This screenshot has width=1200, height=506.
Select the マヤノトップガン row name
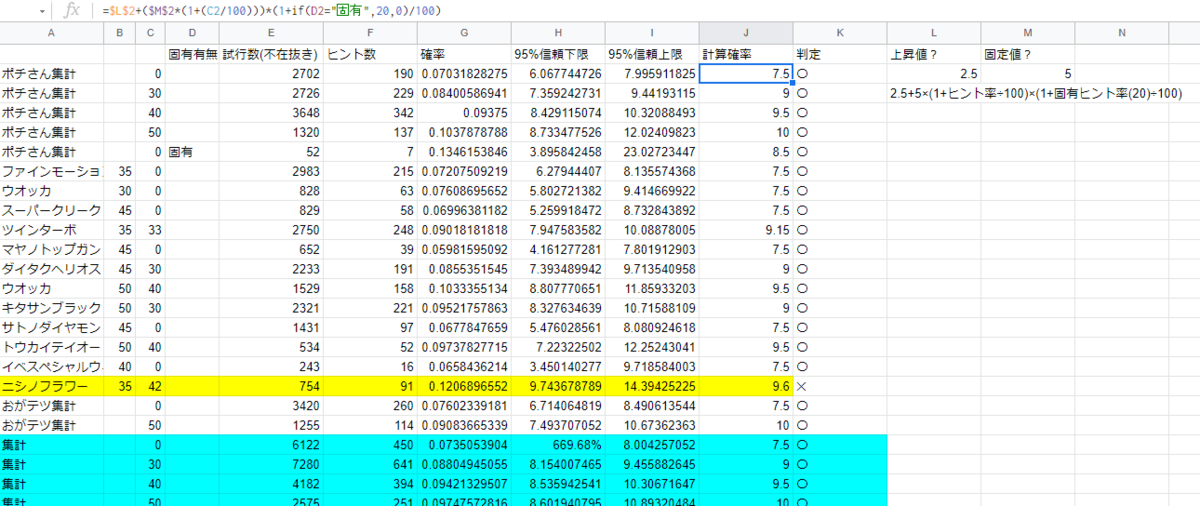coord(51,249)
